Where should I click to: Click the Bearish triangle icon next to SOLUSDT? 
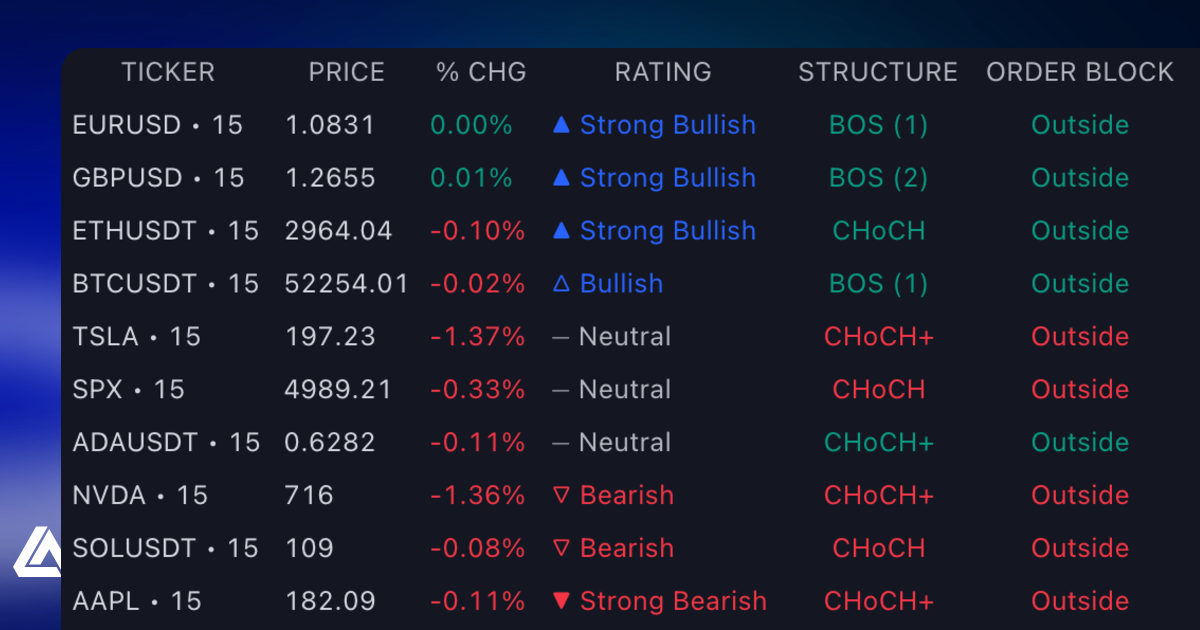(561, 548)
